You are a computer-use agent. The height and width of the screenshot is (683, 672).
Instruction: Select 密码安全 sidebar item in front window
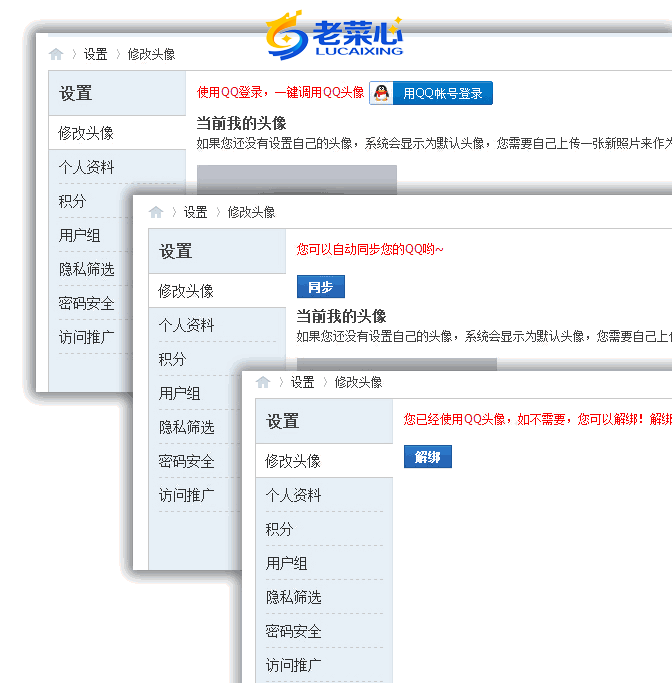tap(293, 631)
